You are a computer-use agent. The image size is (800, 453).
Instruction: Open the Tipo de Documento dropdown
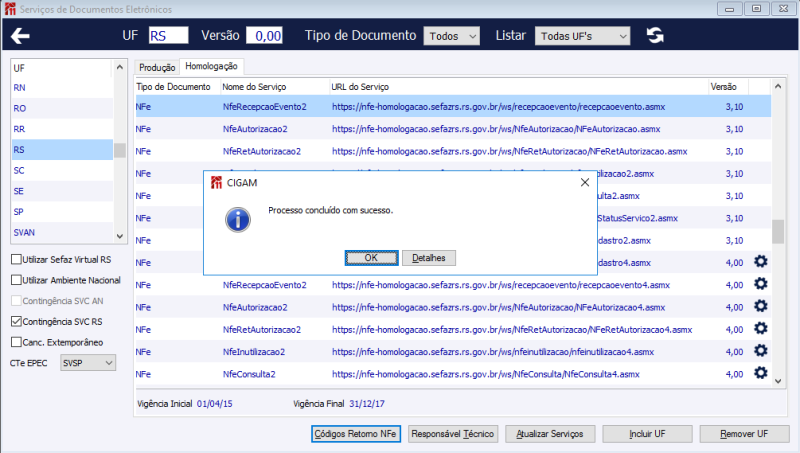(x=452, y=36)
